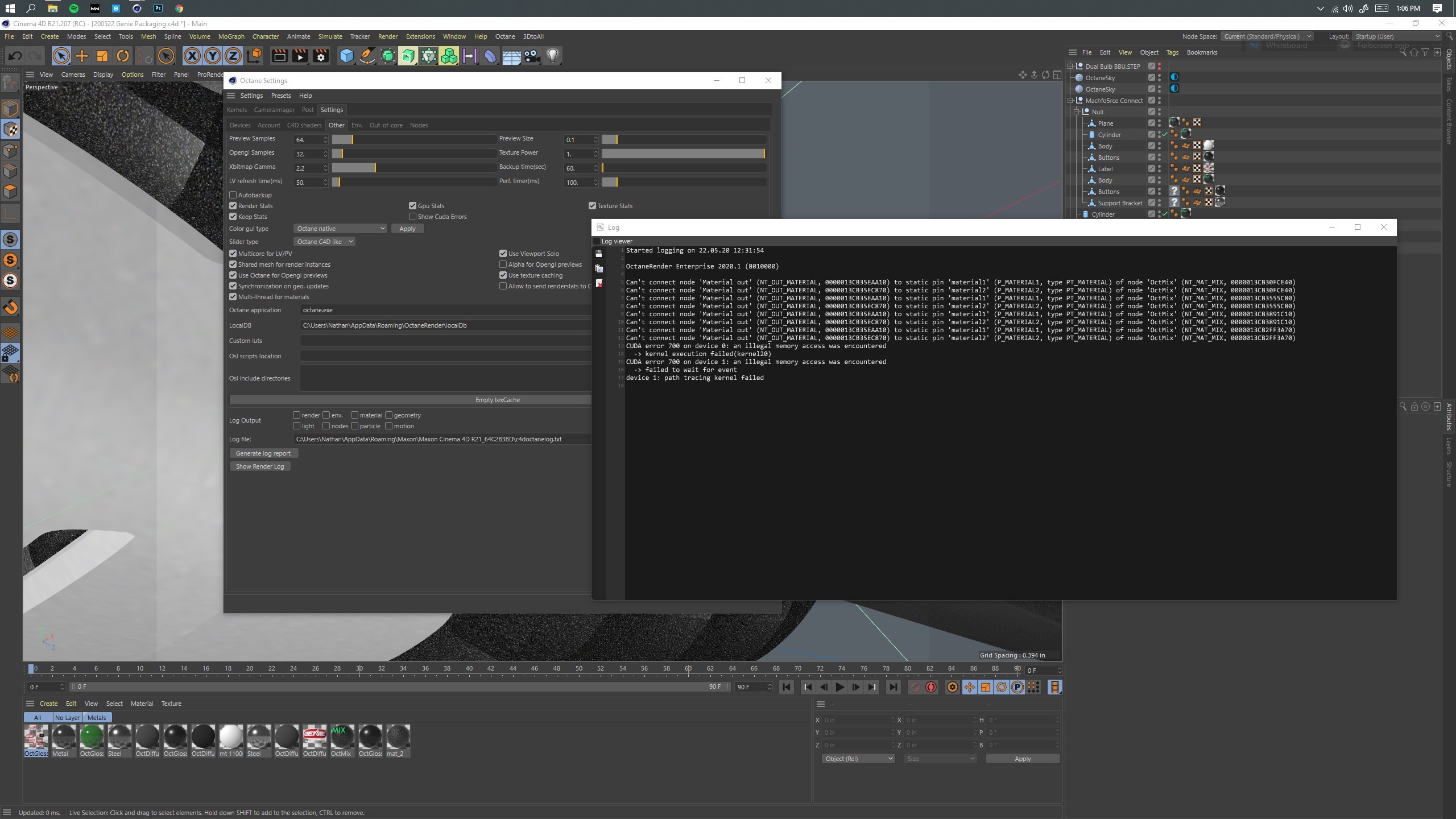This screenshot has width=1456, height=819.
Task: Click Generate log report button
Action: (263, 453)
